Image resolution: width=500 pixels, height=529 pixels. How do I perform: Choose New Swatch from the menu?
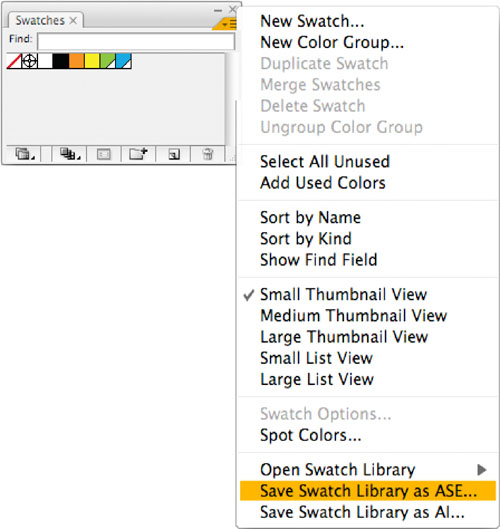[312, 21]
